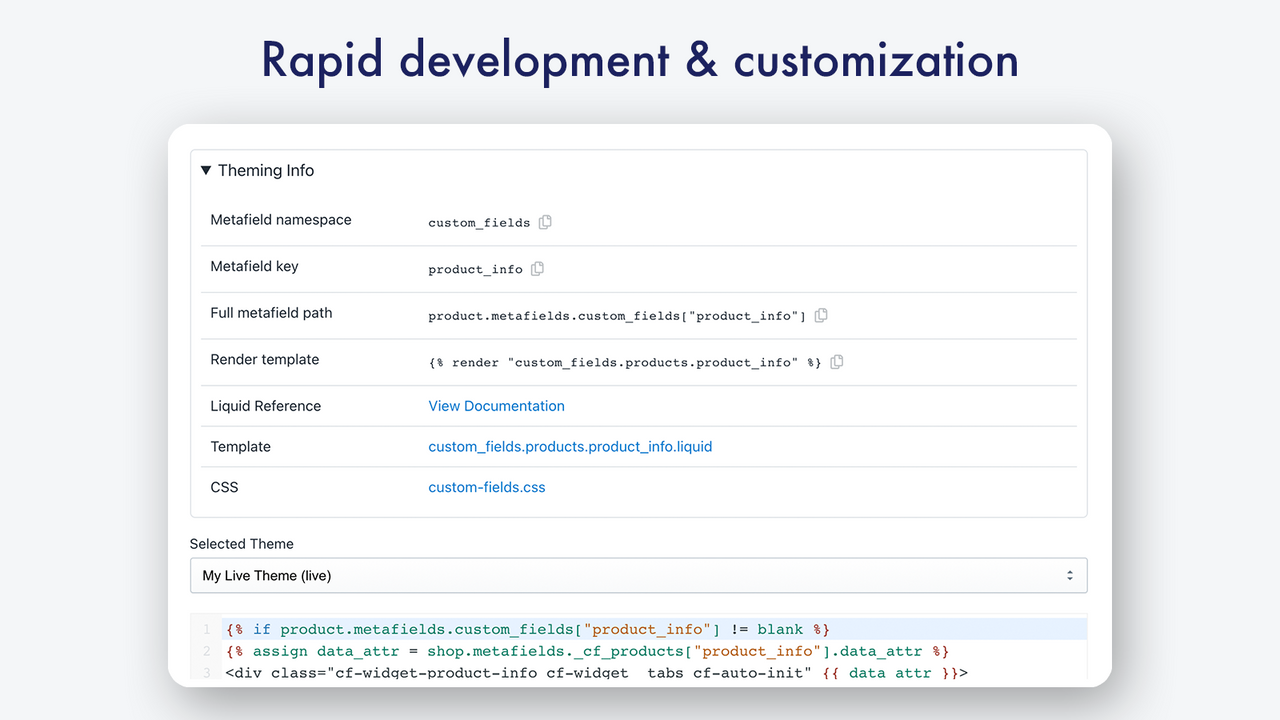Collapse the Theming Info section
The width and height of the screenshot is (1280, 720).
206,170
